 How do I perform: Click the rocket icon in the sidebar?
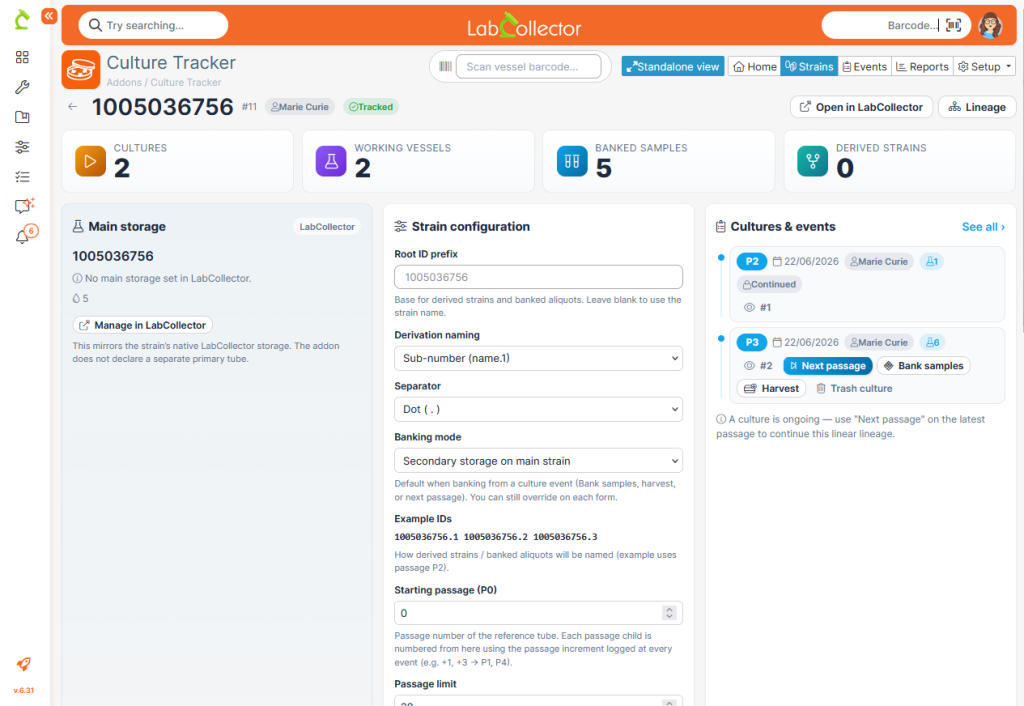(x=24, y=664)
